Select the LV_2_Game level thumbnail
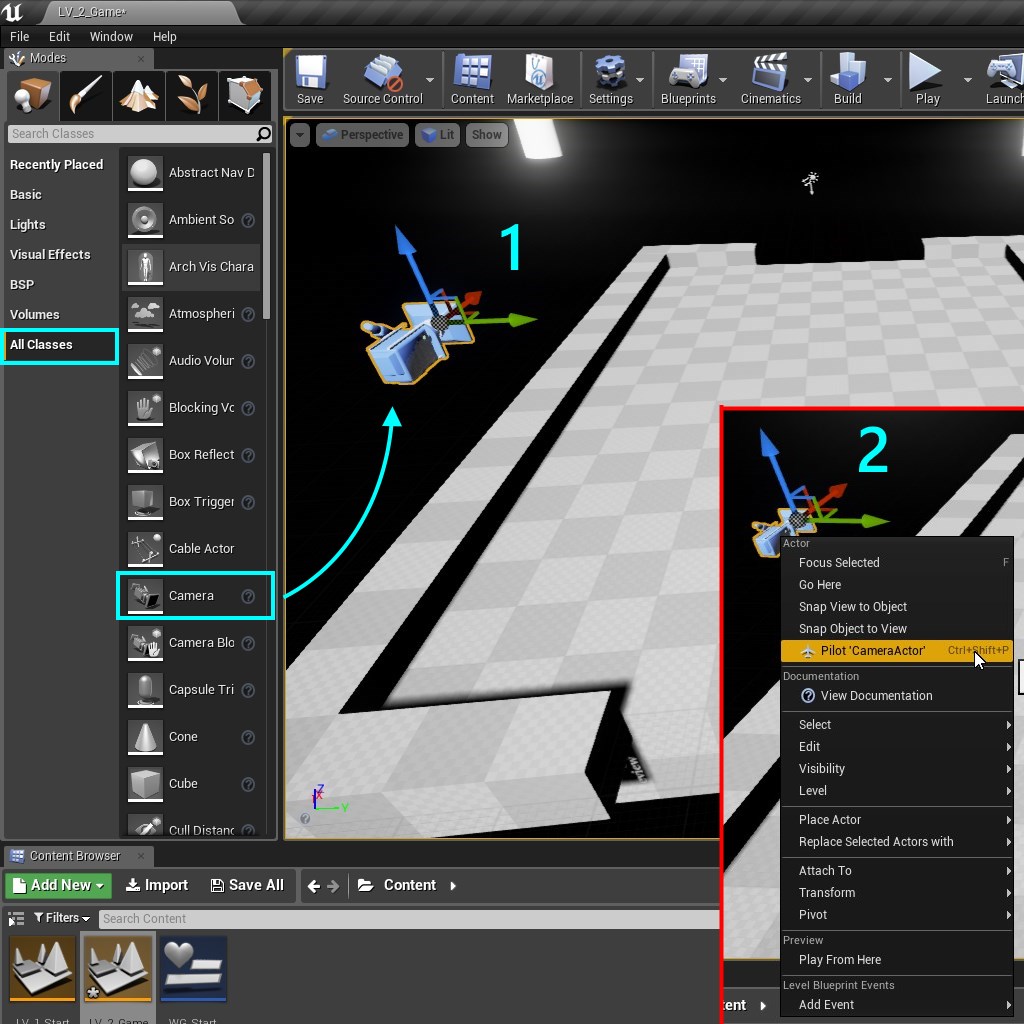 point(118,969)
